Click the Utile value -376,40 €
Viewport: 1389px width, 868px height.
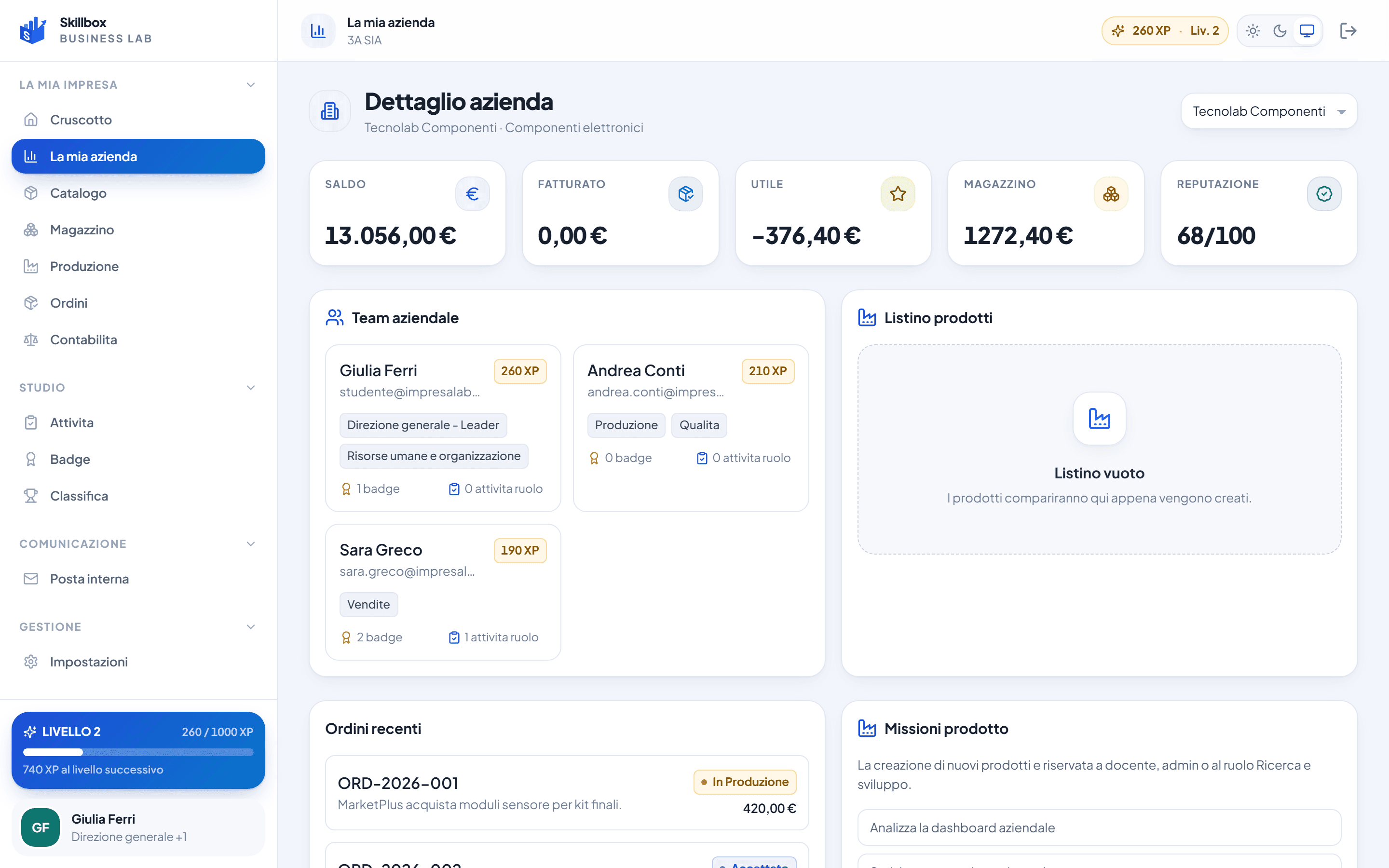click(806, 236)
